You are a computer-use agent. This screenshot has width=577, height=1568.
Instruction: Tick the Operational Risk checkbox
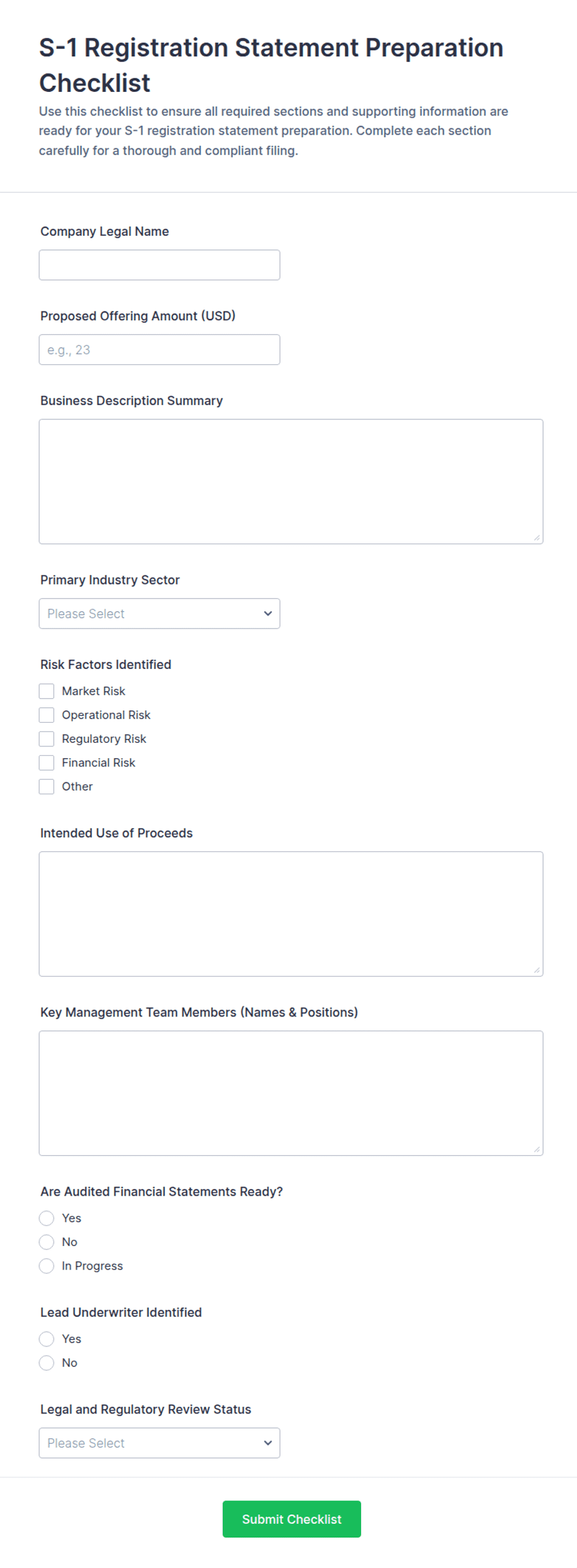[x=47, y=715]
